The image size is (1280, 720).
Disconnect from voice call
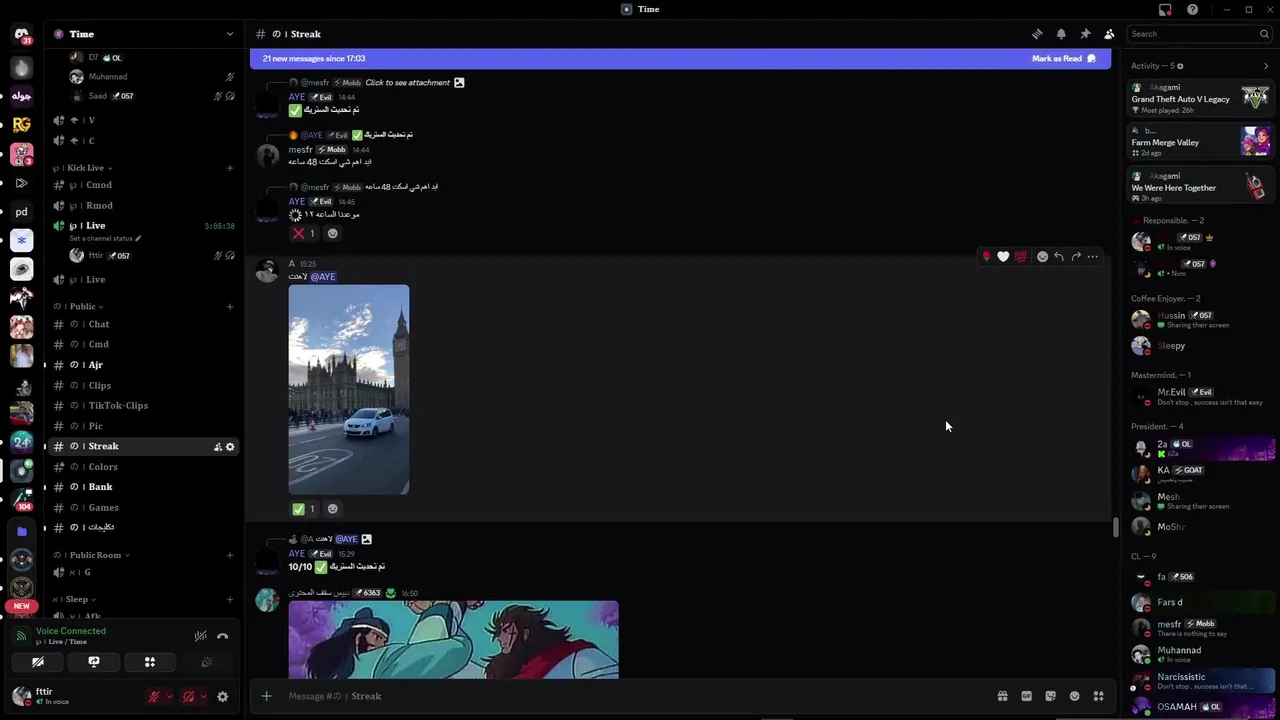point(222,636)
